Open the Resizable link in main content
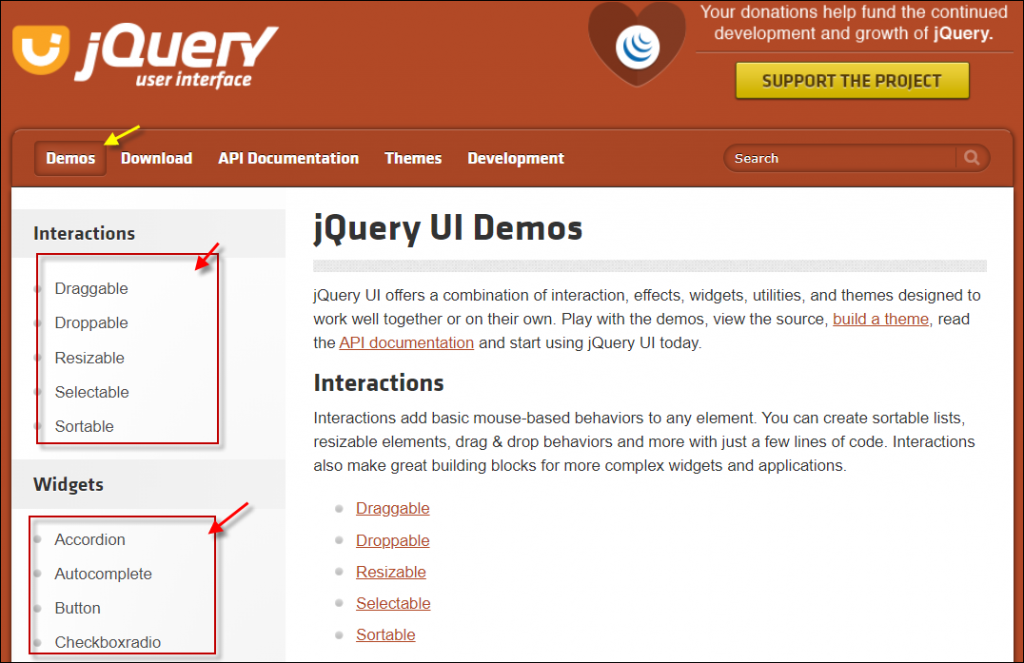This screenshot has height=663, width=1024. tap(391, 572)
